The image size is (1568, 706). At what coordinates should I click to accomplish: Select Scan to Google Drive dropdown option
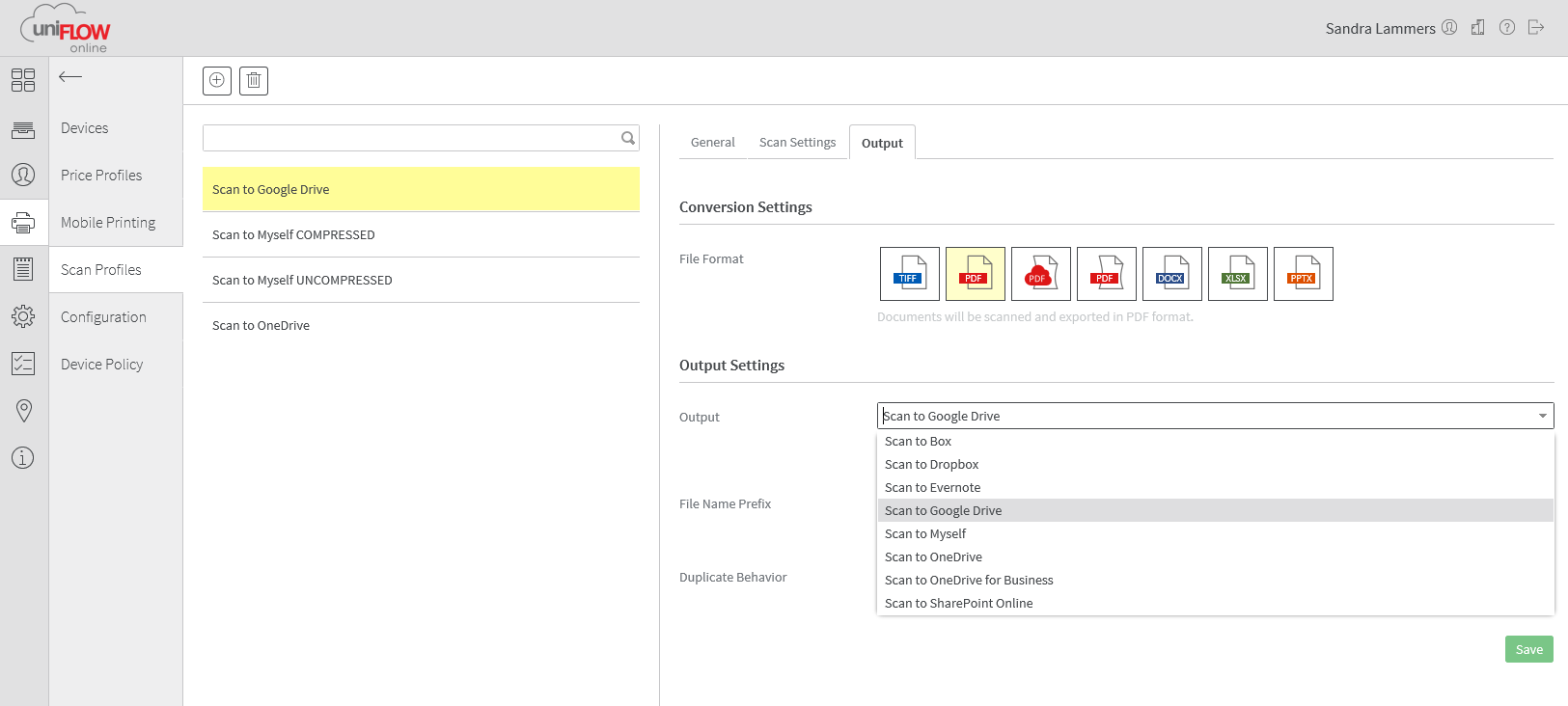point(1216,510)
